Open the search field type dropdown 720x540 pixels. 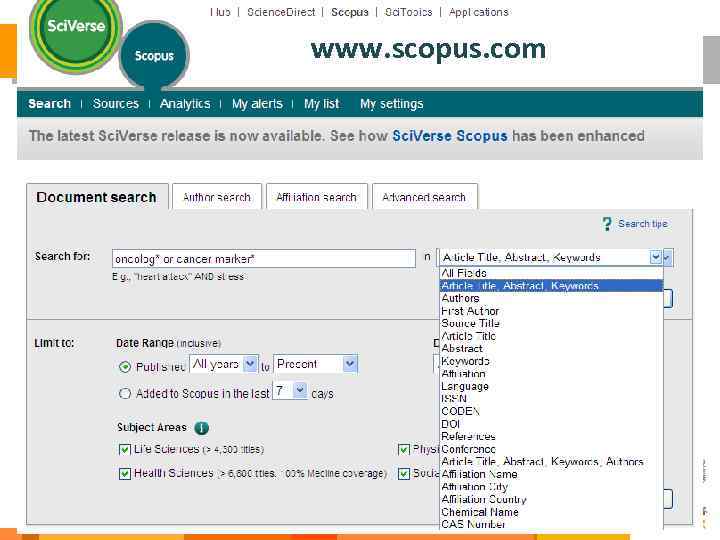(656, 258)
